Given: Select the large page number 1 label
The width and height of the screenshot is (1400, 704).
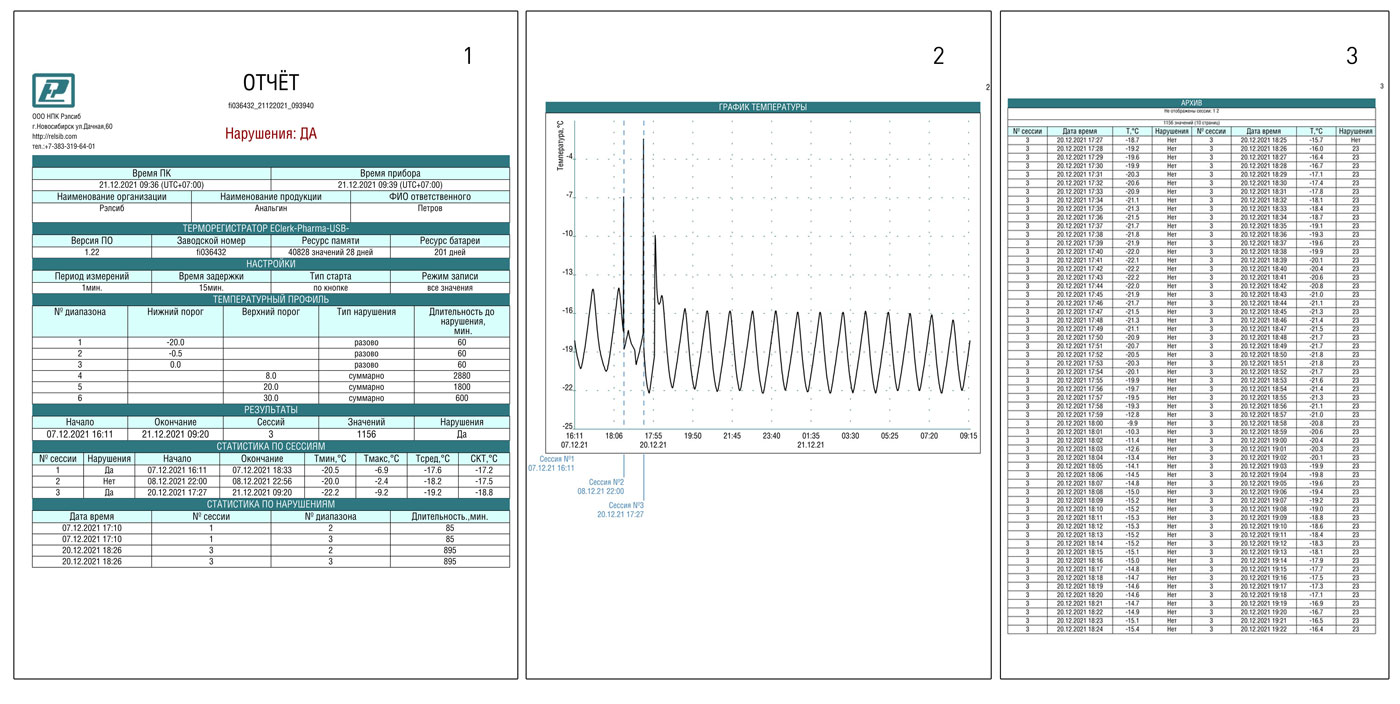Looking at the screenshot, I should pos(468,56).
